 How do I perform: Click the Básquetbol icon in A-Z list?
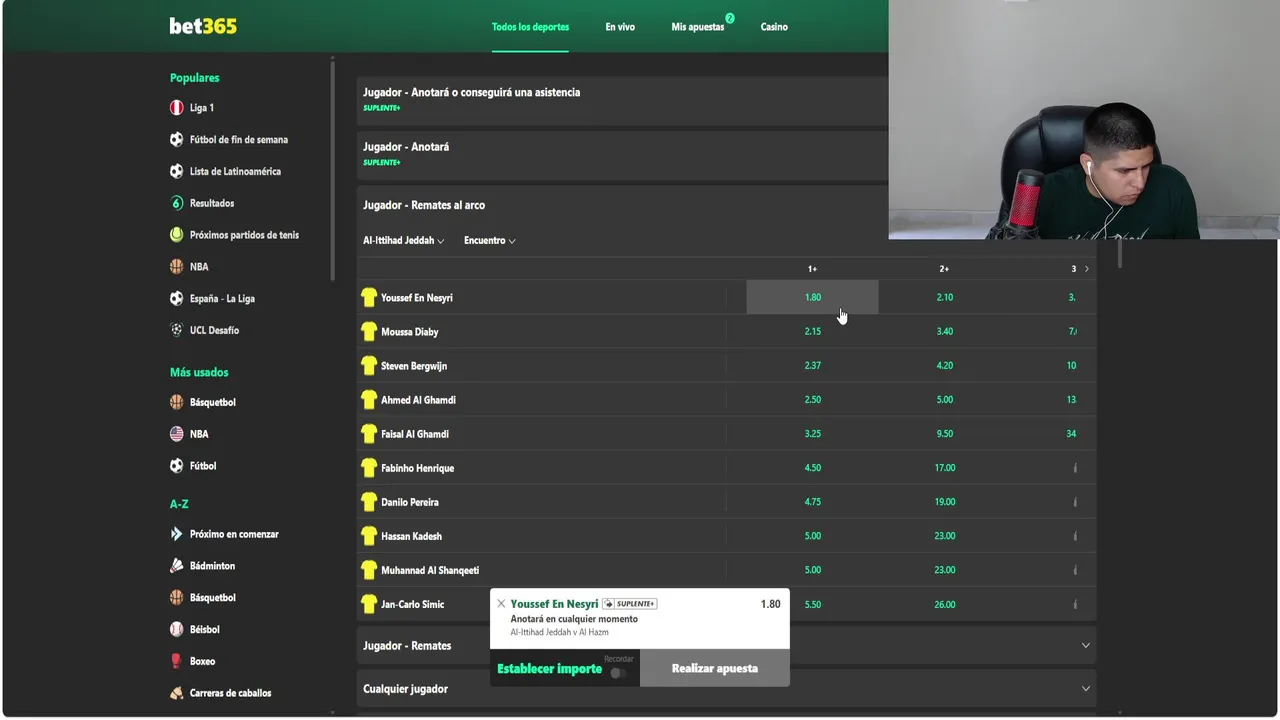[x=177, y=598]
